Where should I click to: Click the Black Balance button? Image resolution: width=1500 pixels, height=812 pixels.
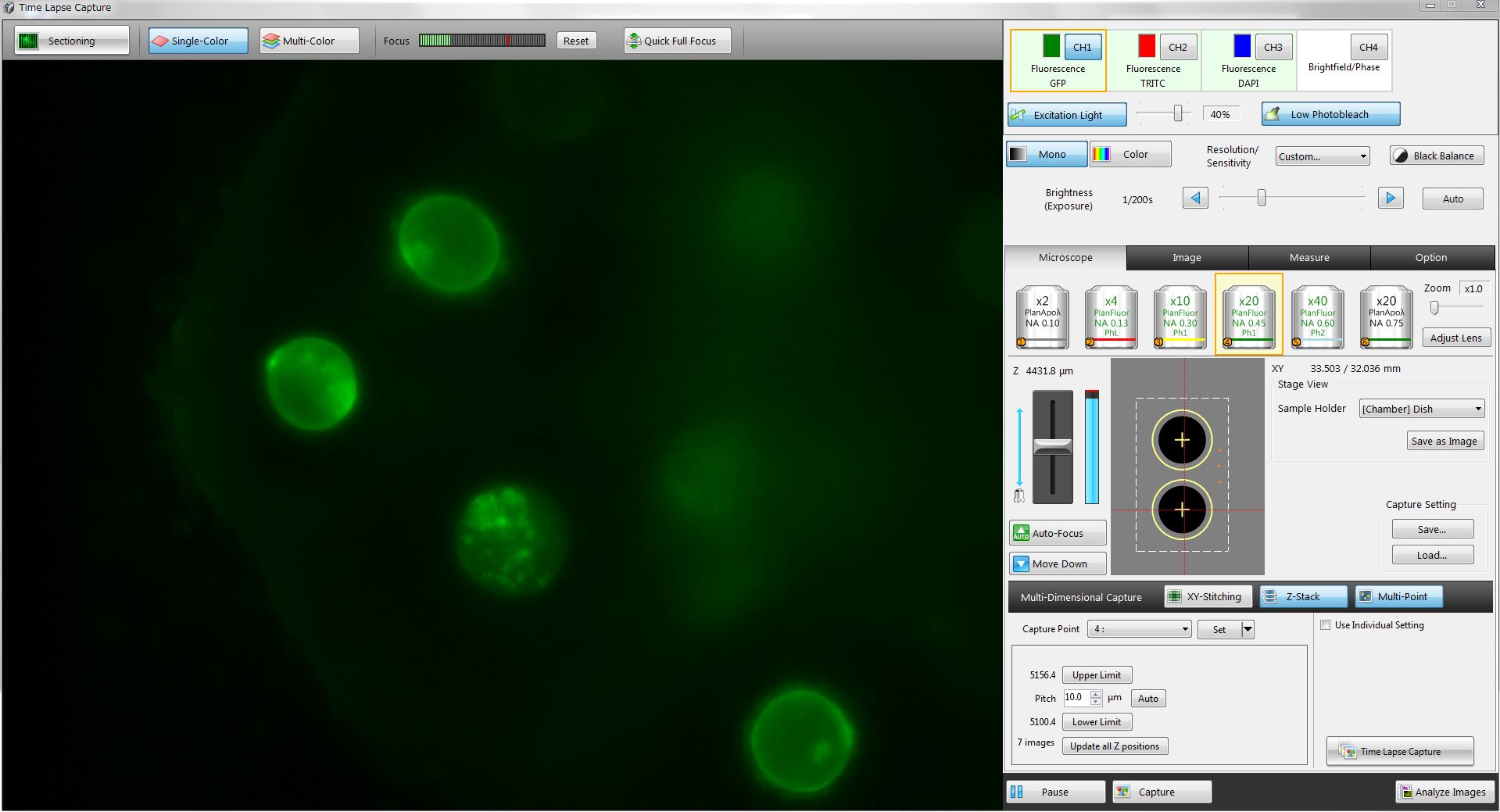1436,156
